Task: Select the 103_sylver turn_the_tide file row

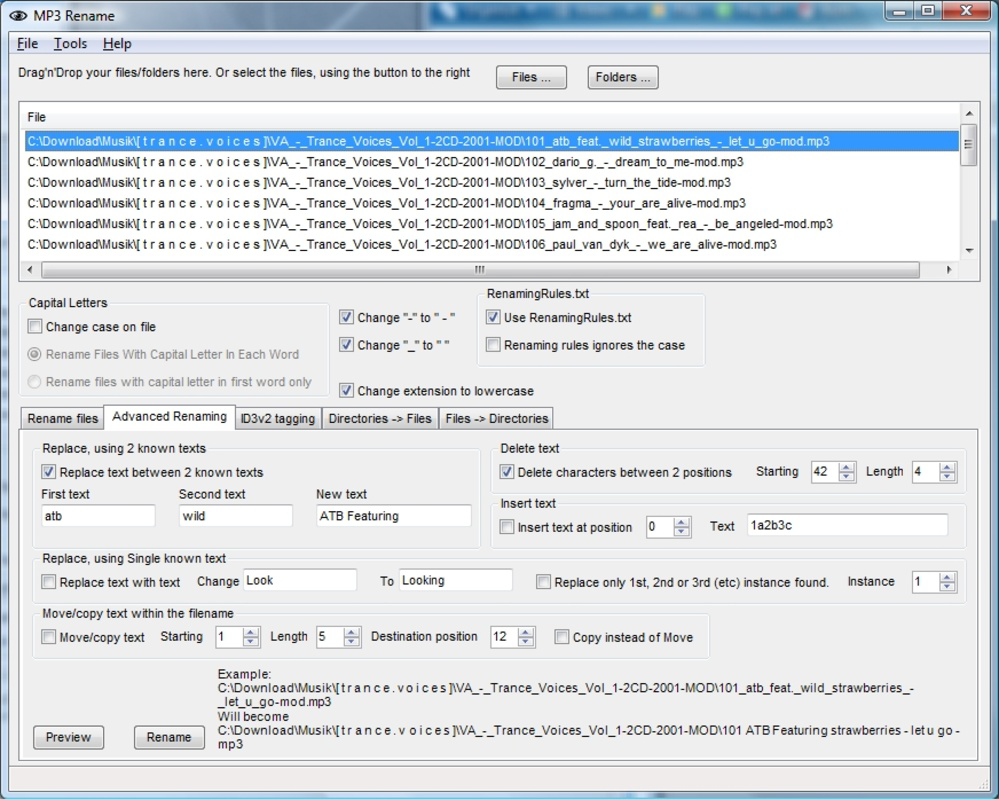Action: tap(492, 183)
